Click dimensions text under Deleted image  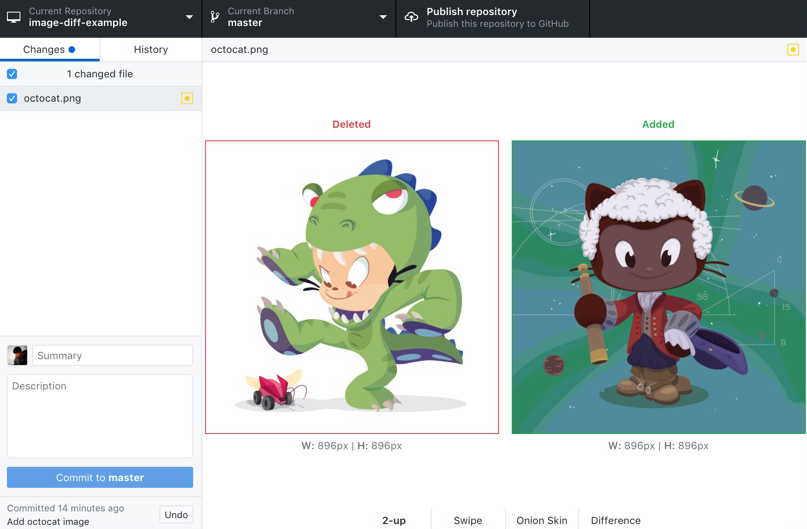tap(352, 446)
